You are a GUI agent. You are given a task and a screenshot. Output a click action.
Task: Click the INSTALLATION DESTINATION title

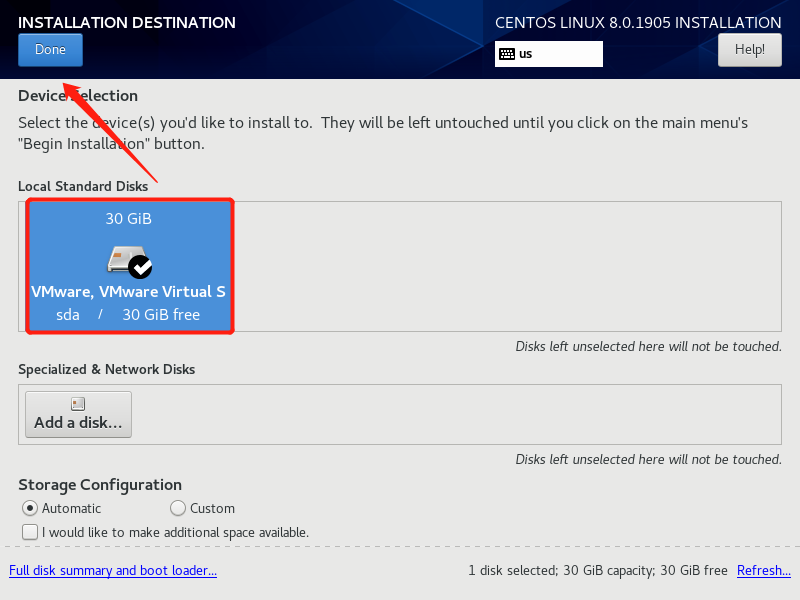coord(127,23)
